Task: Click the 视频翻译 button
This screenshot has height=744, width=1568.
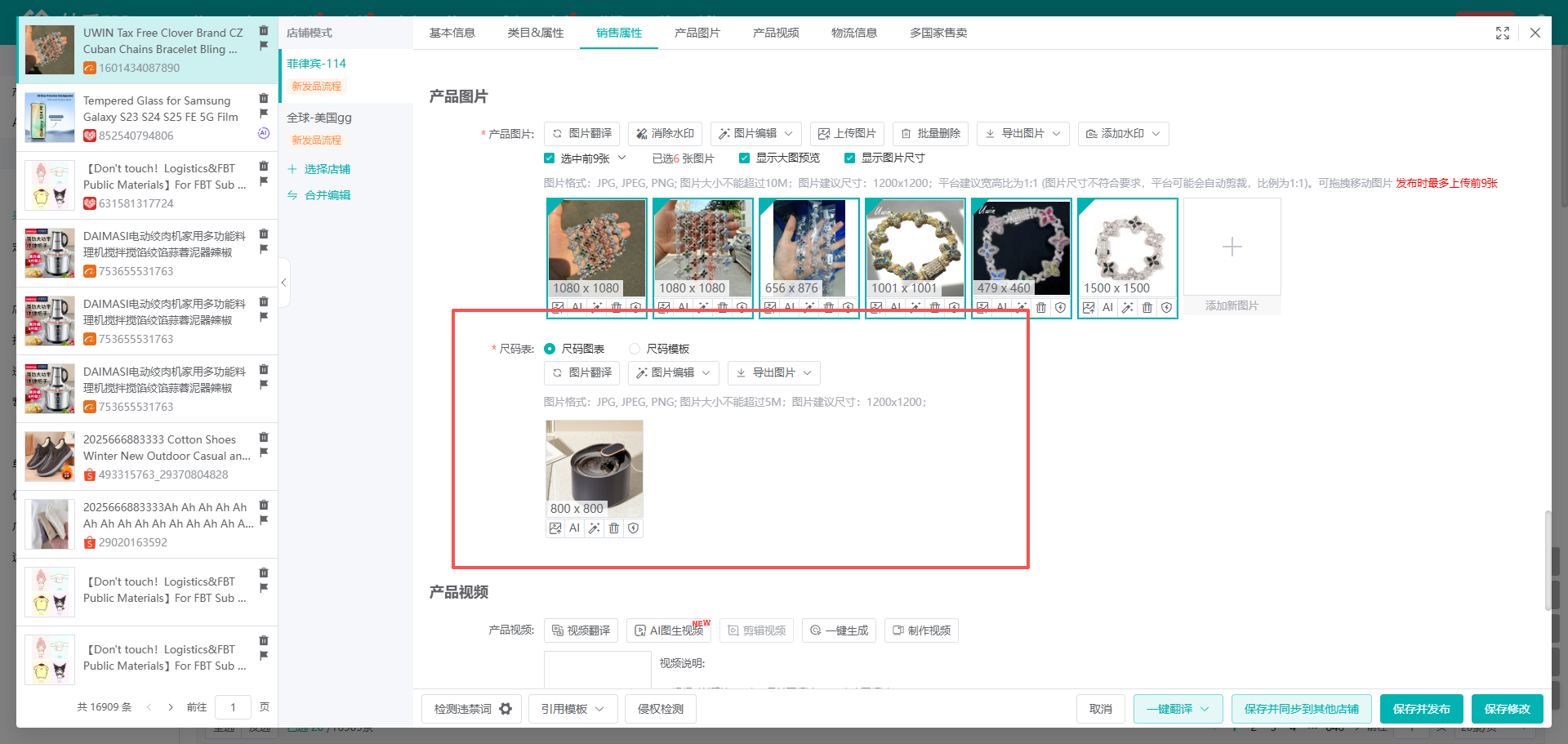Action: click(581, 630)
